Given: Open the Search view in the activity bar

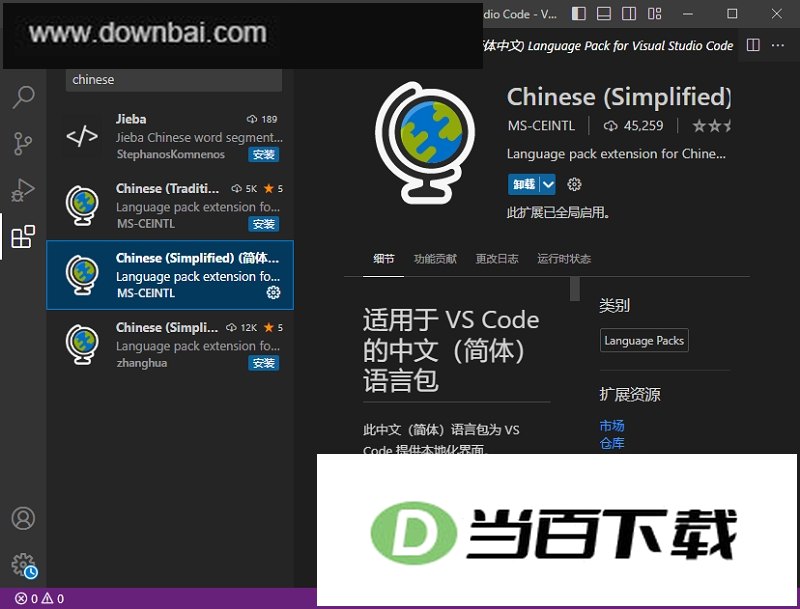Looking at the screenshot, I should click(x=23, y=97).
